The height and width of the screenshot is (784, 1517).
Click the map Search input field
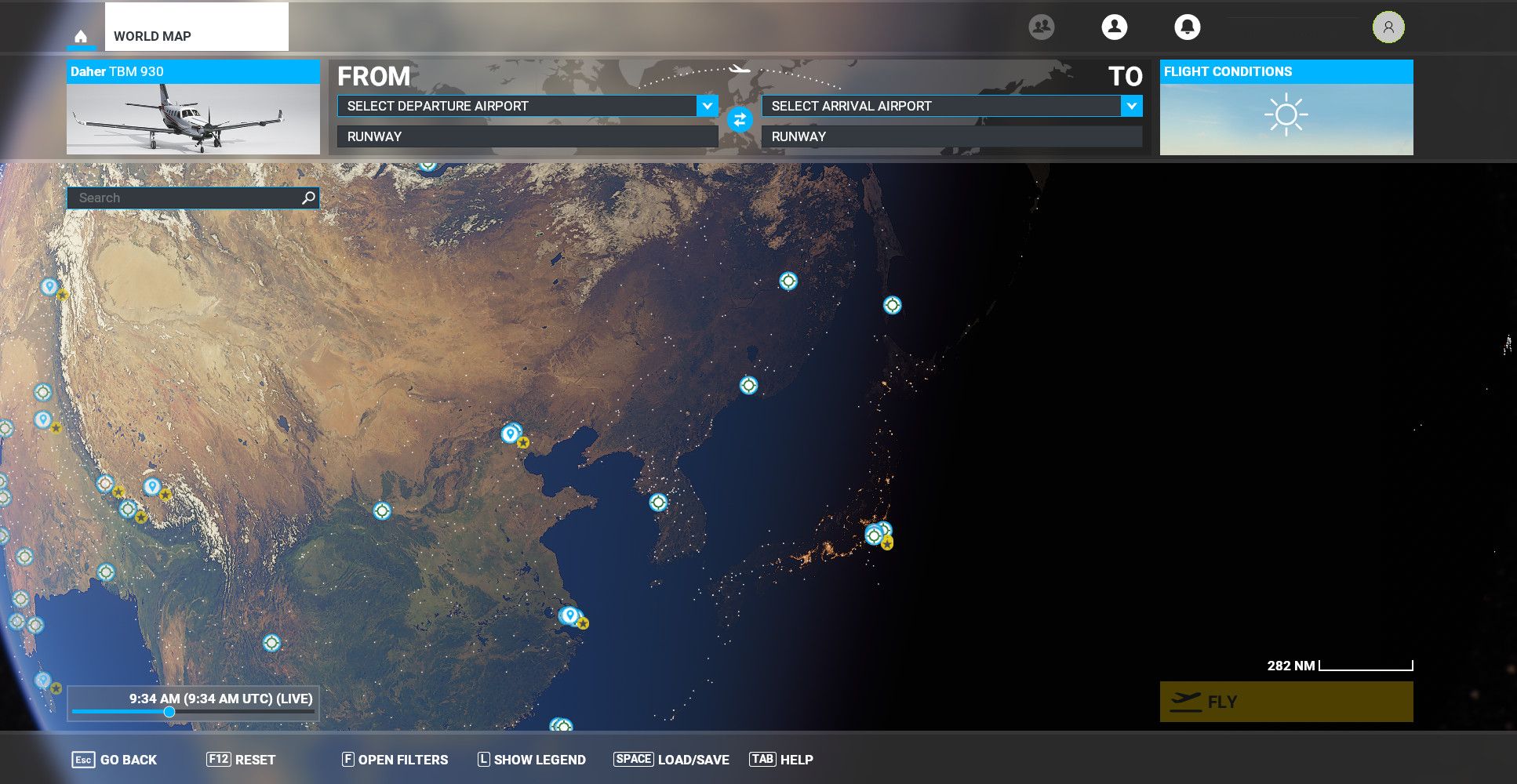click(184, 198)
